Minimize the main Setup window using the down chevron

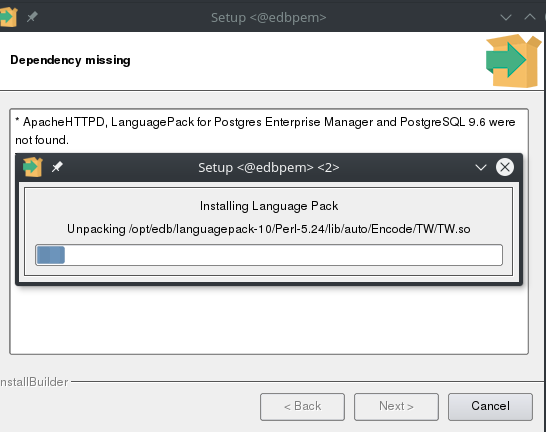pyautogui.click(x=506, y=17)
